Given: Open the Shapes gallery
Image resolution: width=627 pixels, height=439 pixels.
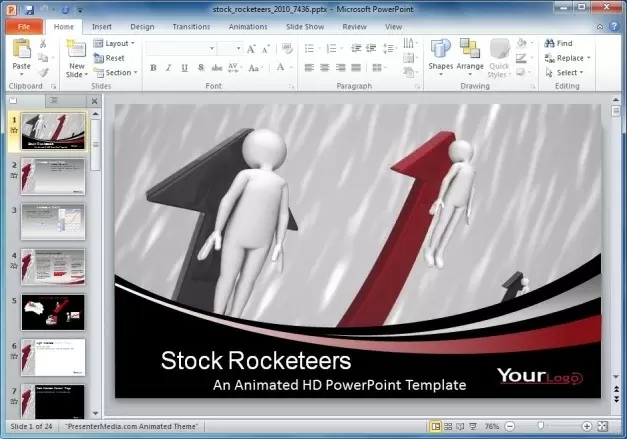Looking at the screenshot, I should click(440, 55).
